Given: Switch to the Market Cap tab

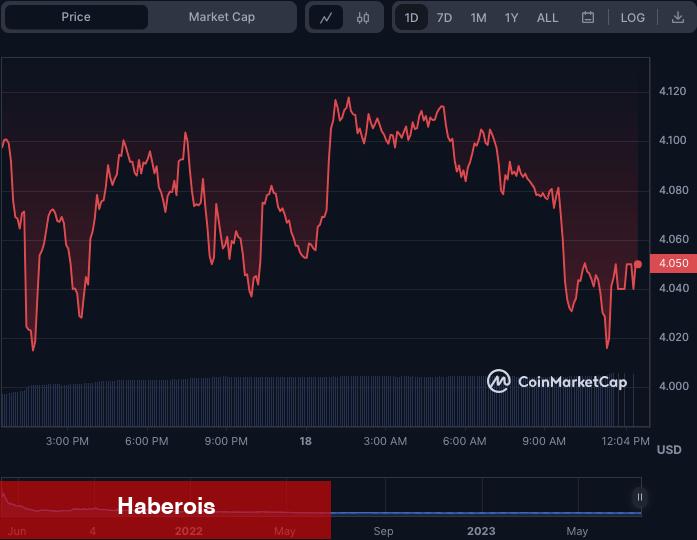Looking at the screenshot, I should [221, 17].
